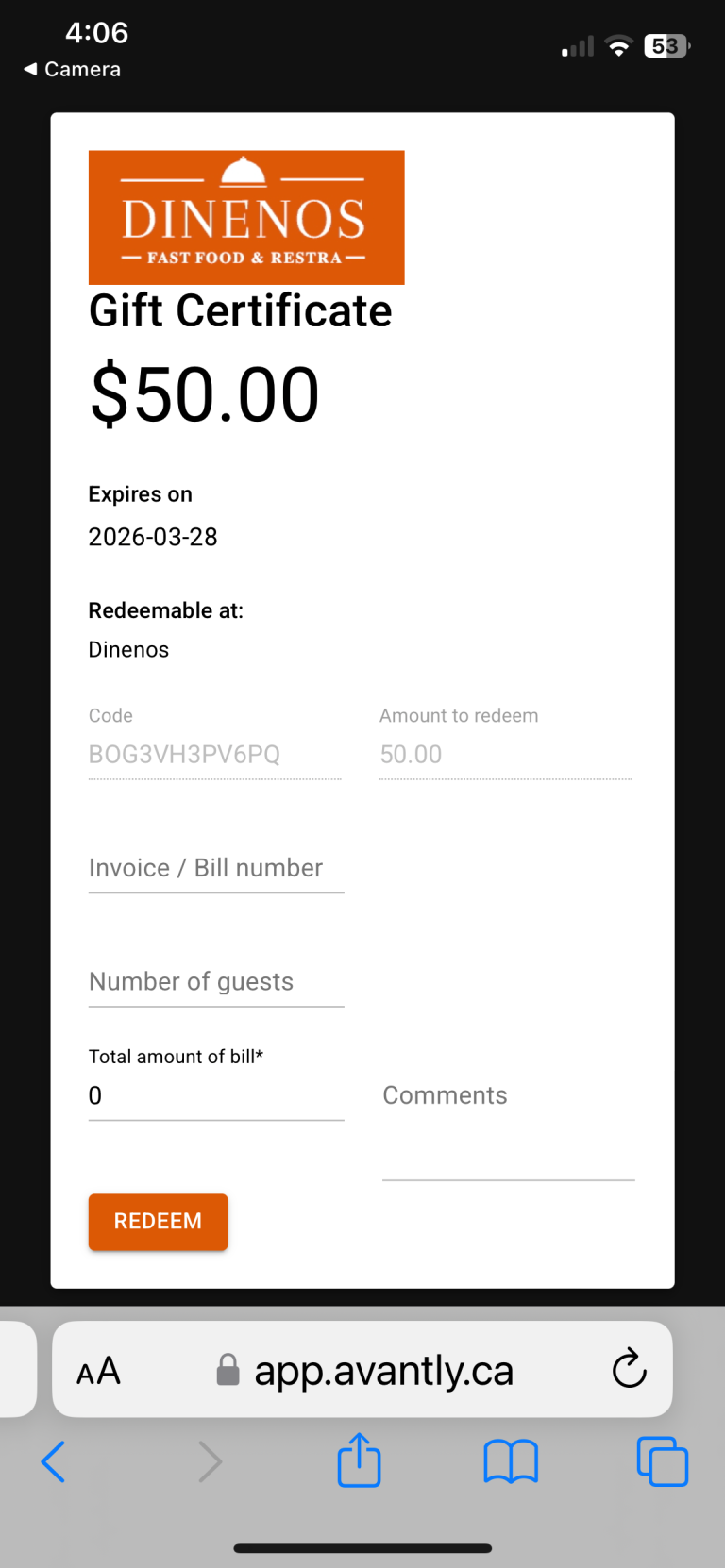The width and height of the screenshot is (725, 1568).
Task: Tap the padlock site security icon
Action: tap(228, 1370)
